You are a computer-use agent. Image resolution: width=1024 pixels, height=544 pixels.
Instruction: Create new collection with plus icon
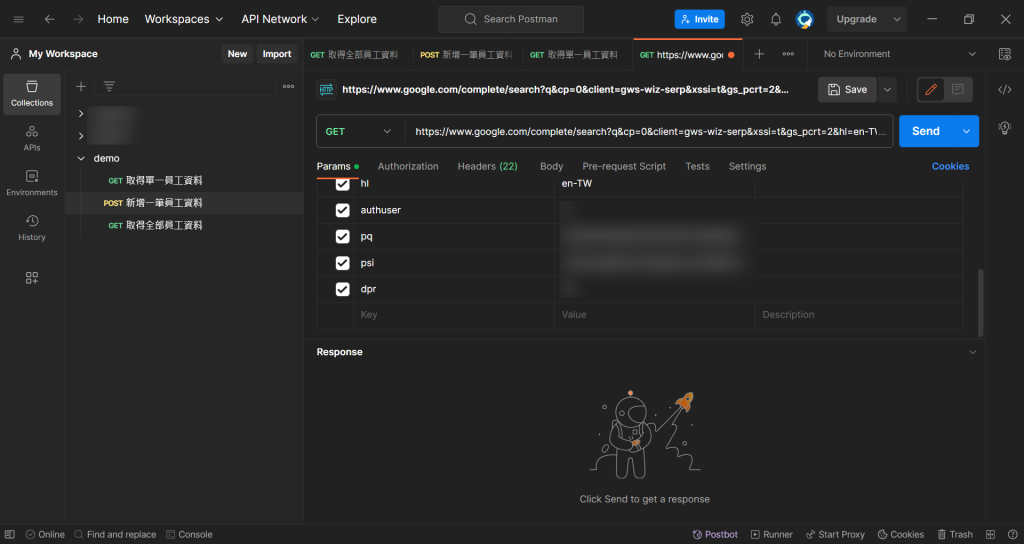coord(81,86)
